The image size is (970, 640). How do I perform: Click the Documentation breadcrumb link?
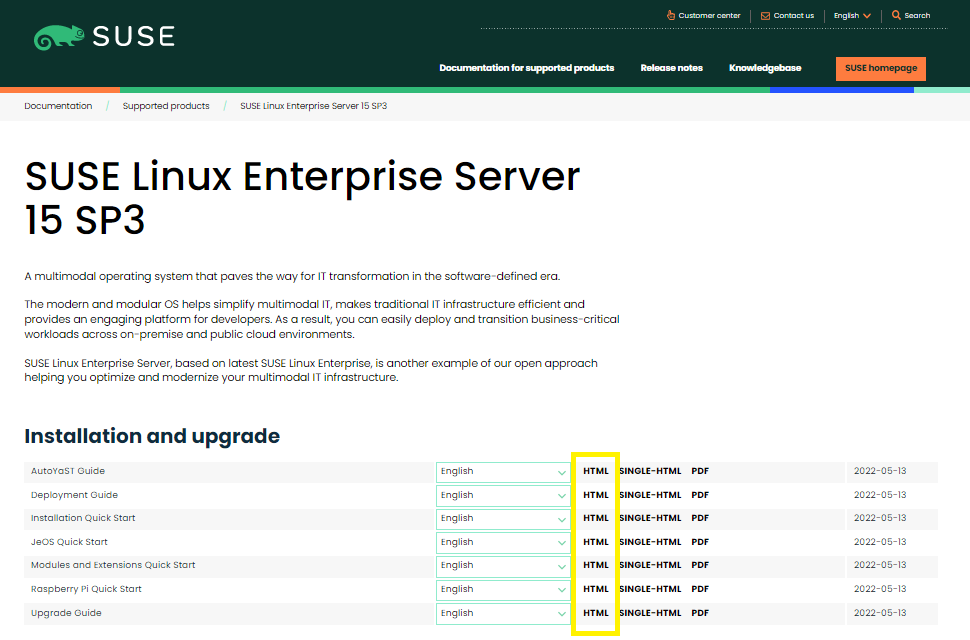click(58, 106)
